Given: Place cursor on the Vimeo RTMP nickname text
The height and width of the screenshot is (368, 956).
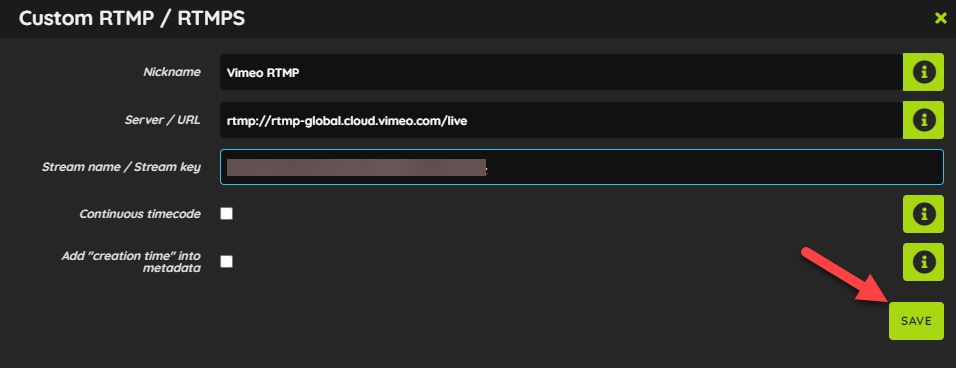Looking at the screenshot, I should point(263,73).
